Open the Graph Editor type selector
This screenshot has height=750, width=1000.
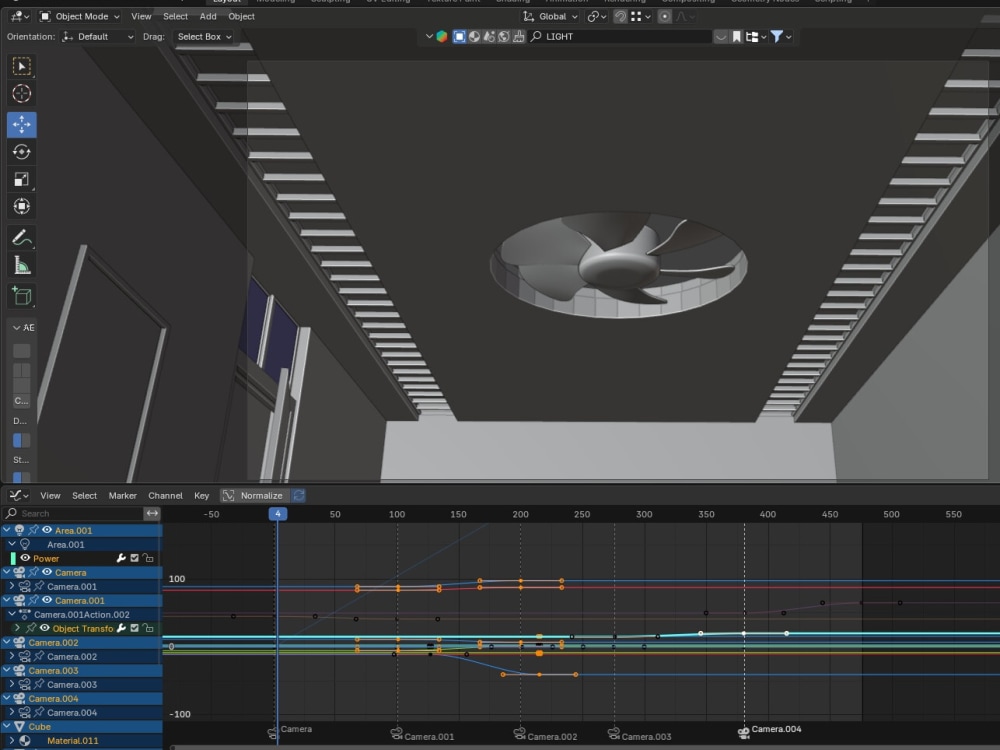click(18, 496)
